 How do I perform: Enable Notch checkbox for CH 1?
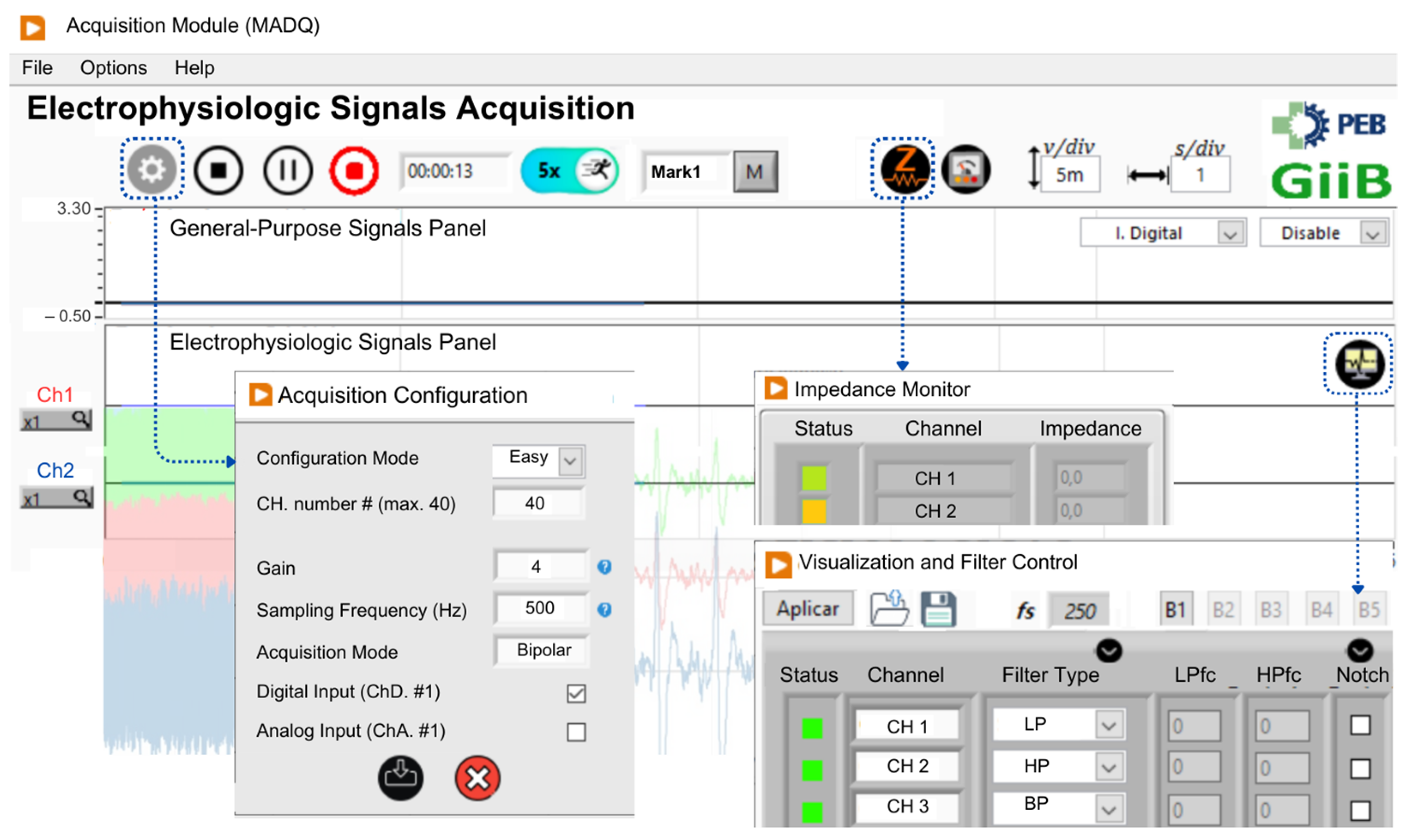pos(1360,725)
